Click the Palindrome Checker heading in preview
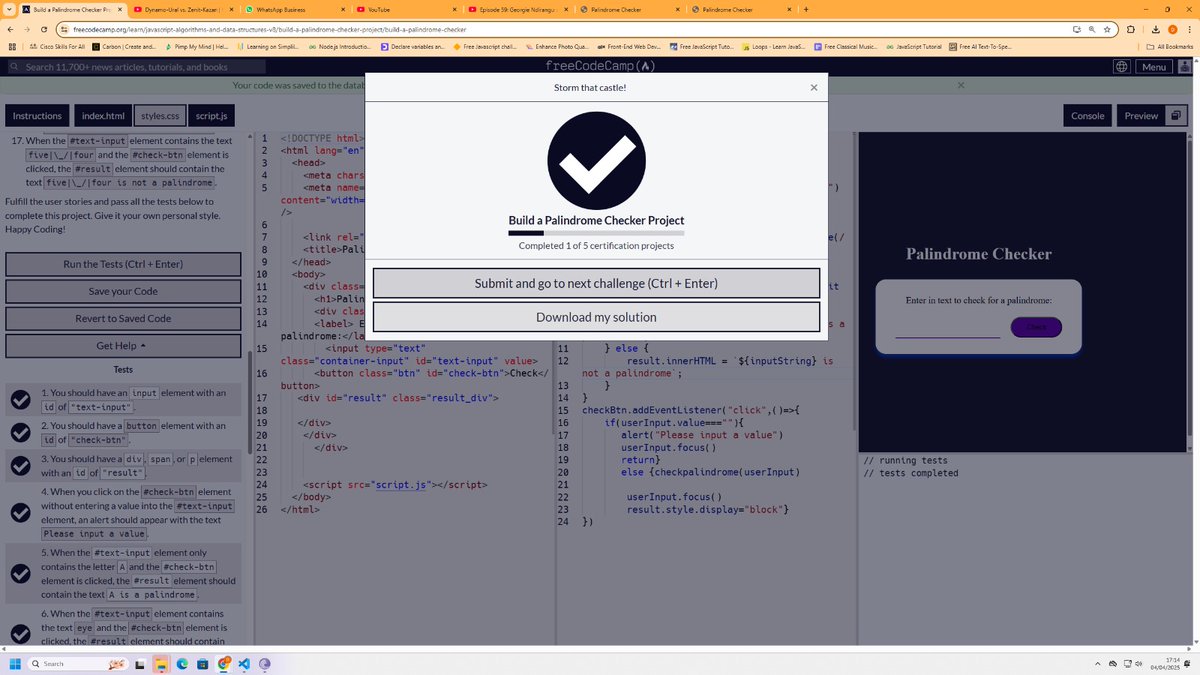The width and height of the screenshot is (1200, 675). [978, 254]
